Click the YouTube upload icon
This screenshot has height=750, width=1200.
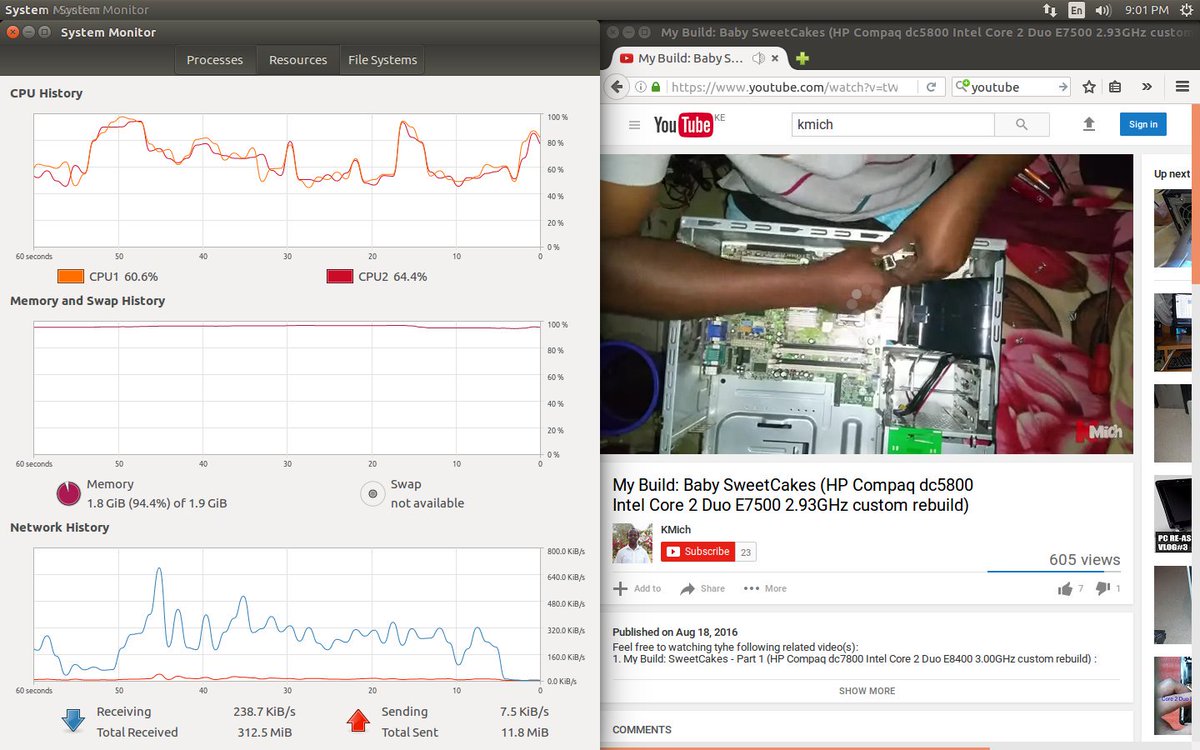1089,125
